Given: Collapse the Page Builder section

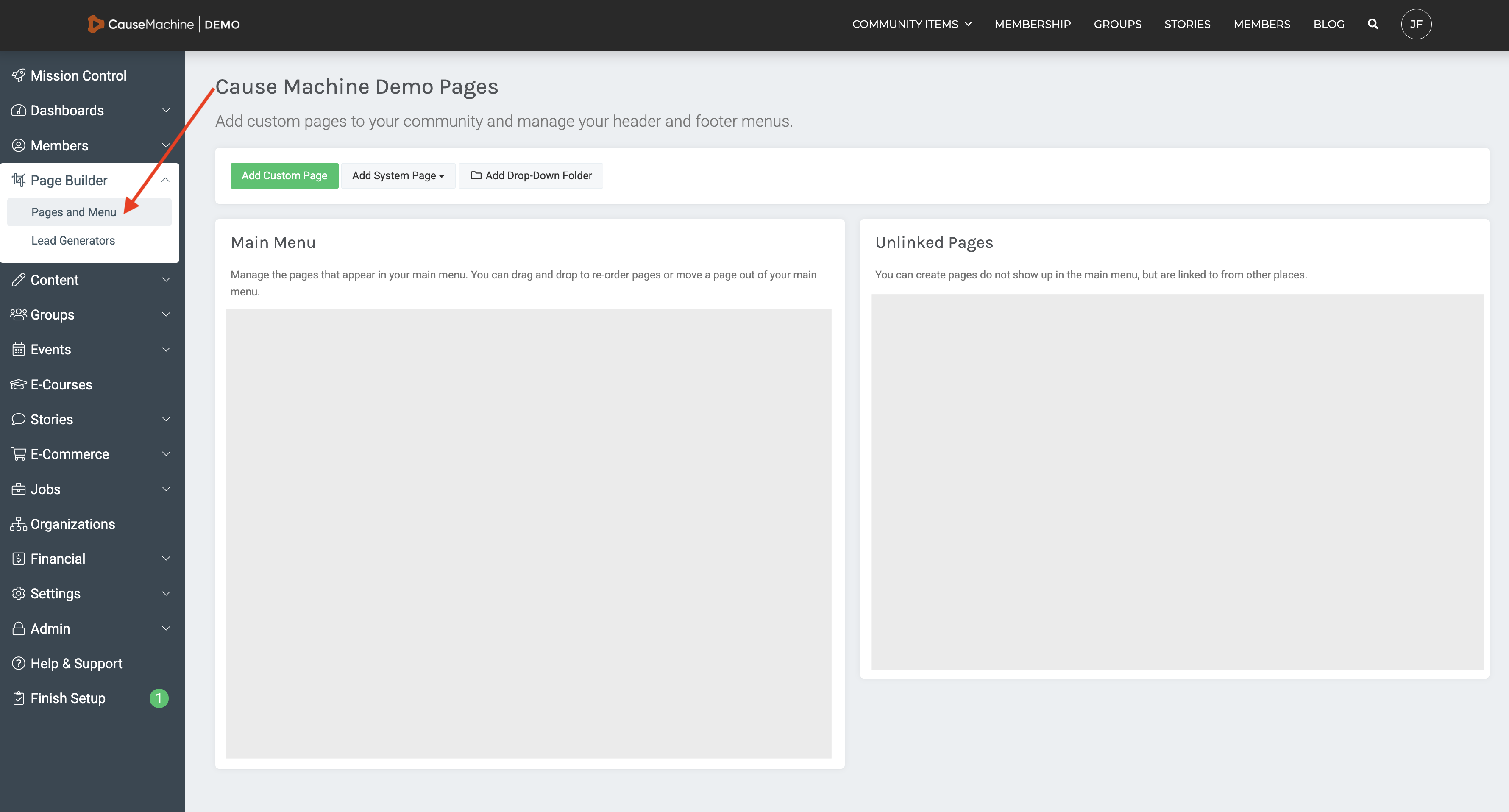Looking at the screenshot, I should pyautogui.click(x=165, y=180).
